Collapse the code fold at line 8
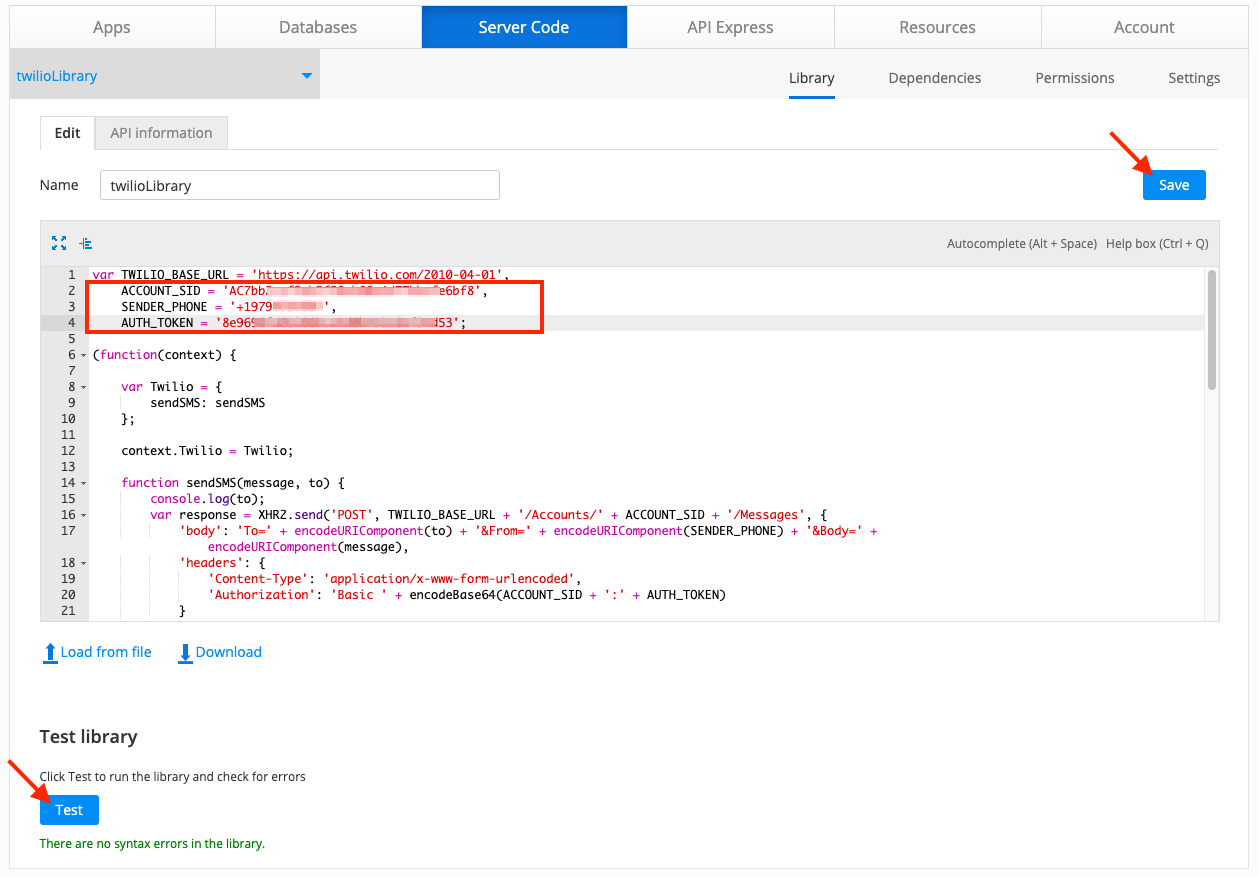The image size is (1258, 877). [x=84, y=387]
